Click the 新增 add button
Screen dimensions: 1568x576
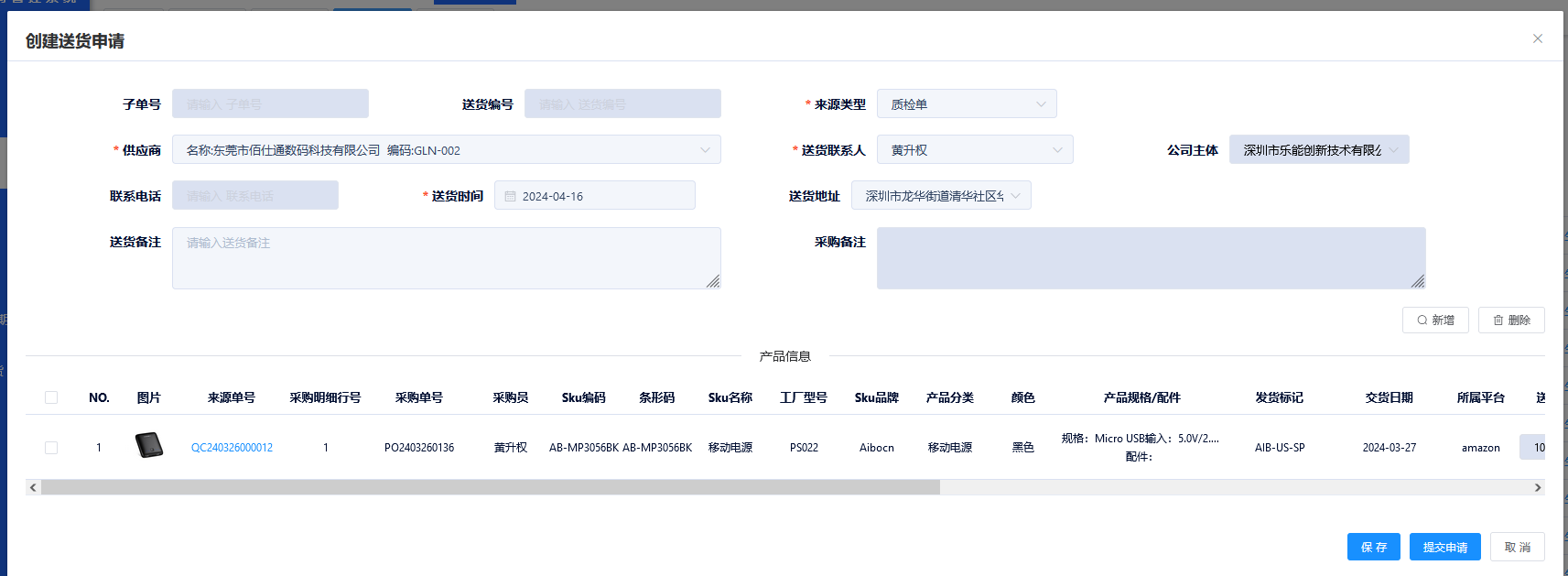click(x=1435, y=320)
